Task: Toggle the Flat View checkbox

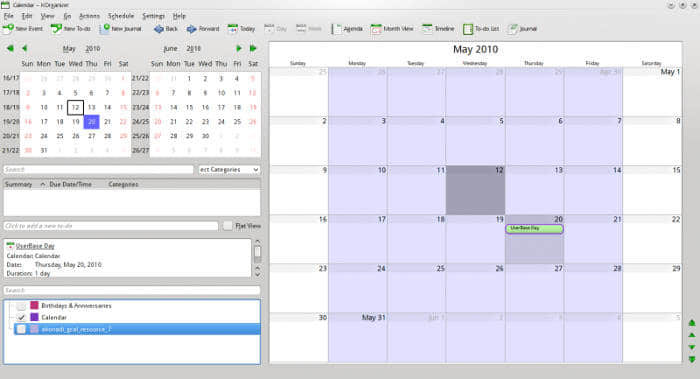Action: click(x=228, y=226)
